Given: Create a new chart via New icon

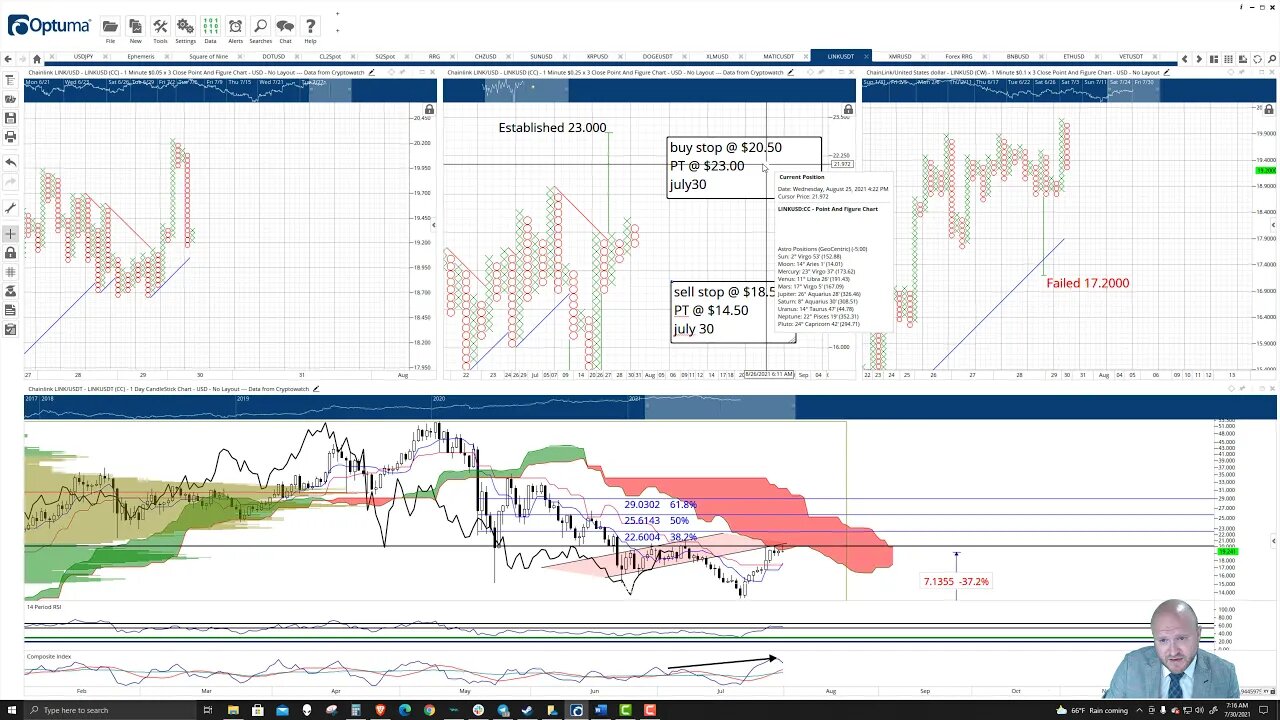Looking at the screenshot, I should pos(135,26).
